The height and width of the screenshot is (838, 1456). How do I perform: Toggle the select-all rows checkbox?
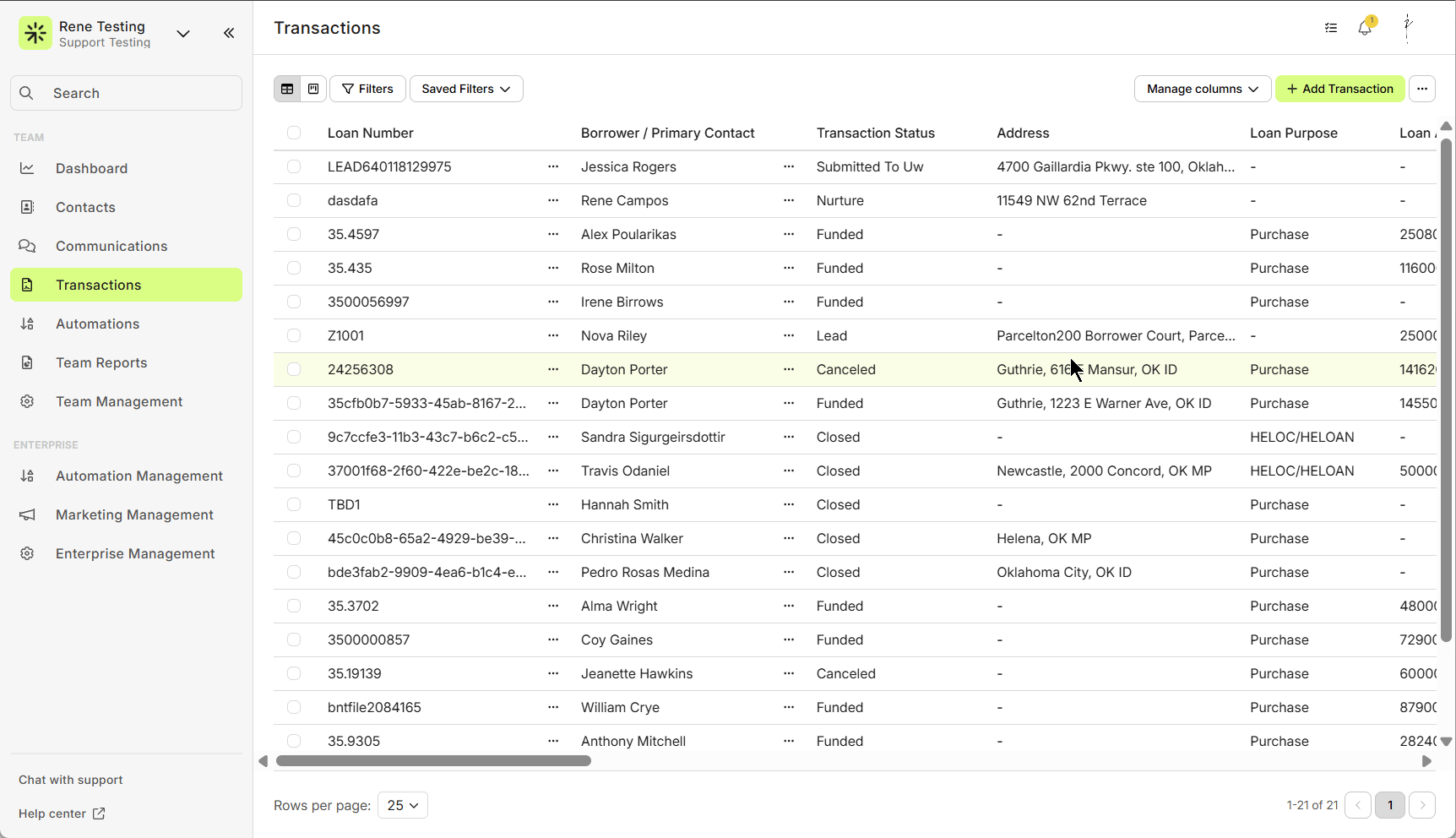[294, 133]
